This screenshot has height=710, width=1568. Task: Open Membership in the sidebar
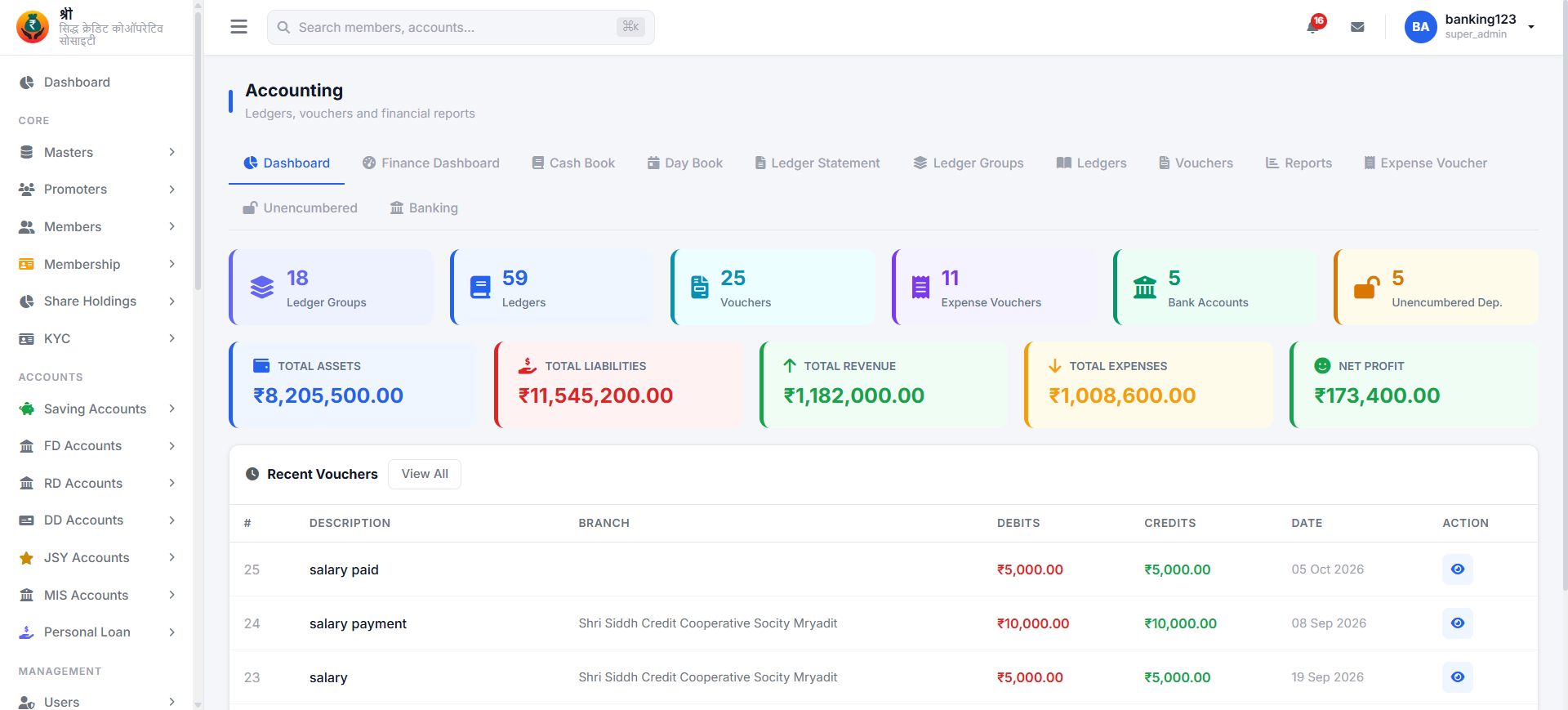(96, 264)
